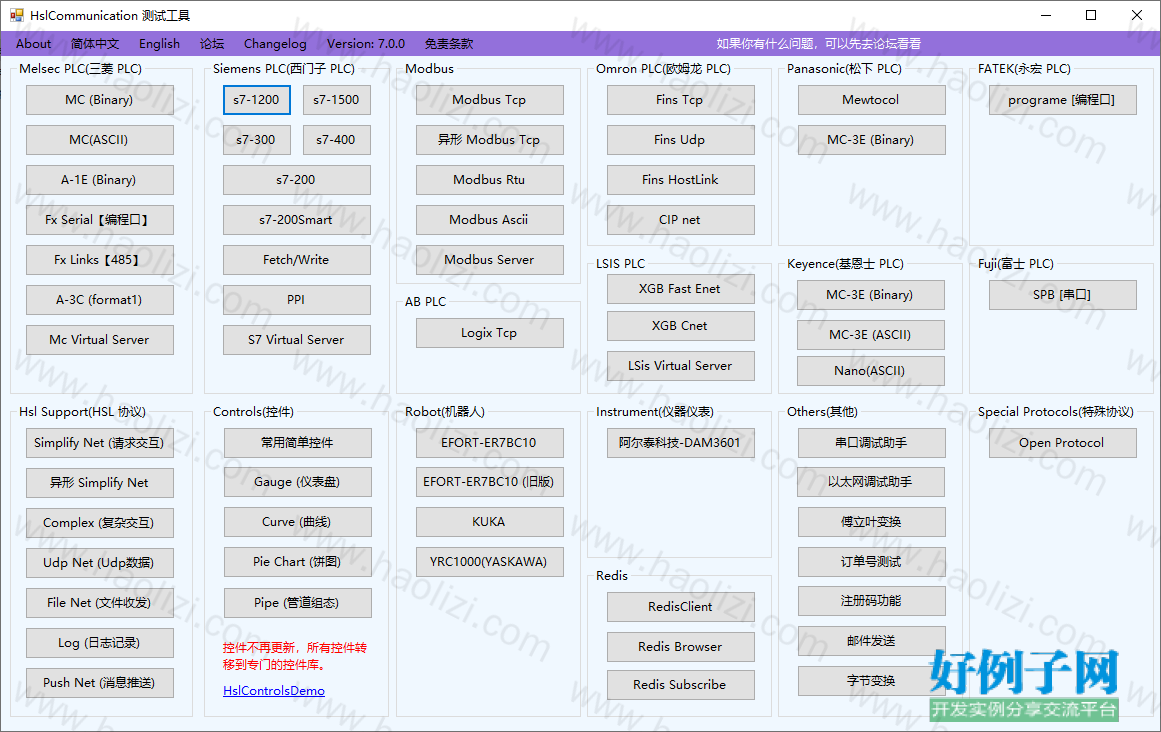
Task: Launch Siemens Fetch/Write test
Action: coord(297,260)
